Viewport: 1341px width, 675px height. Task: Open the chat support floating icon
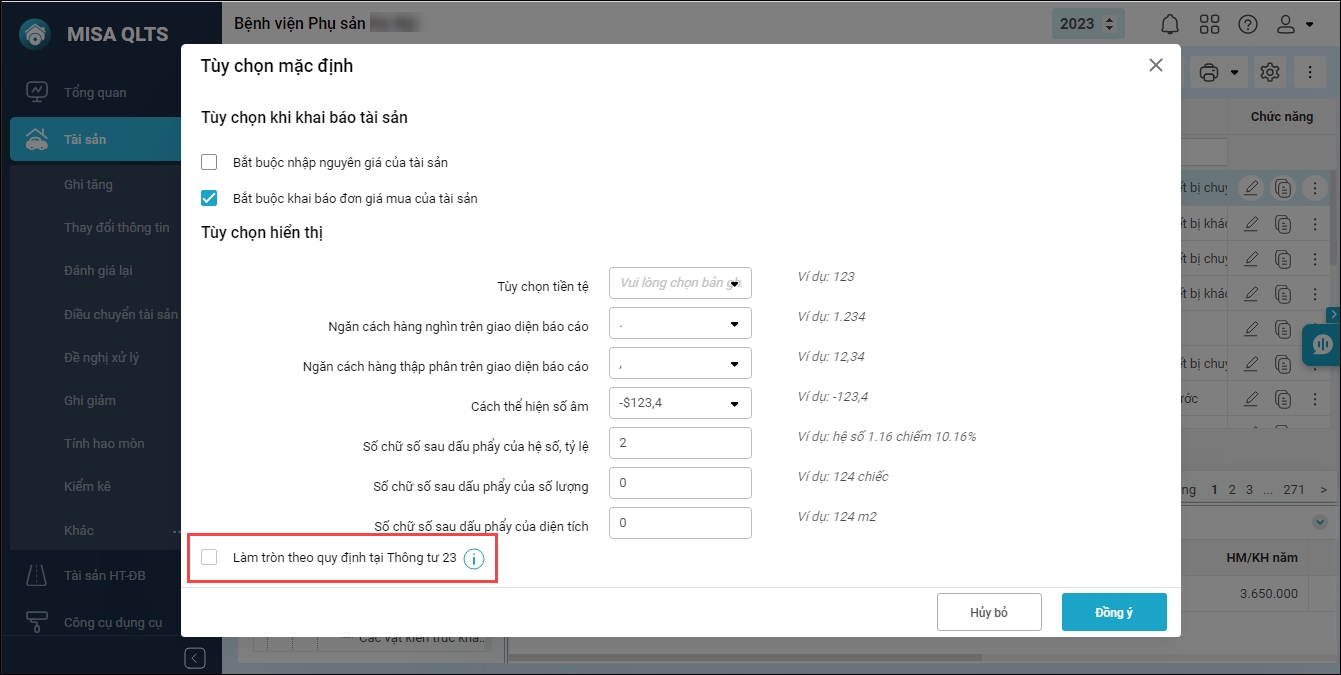pos(1322,345)
